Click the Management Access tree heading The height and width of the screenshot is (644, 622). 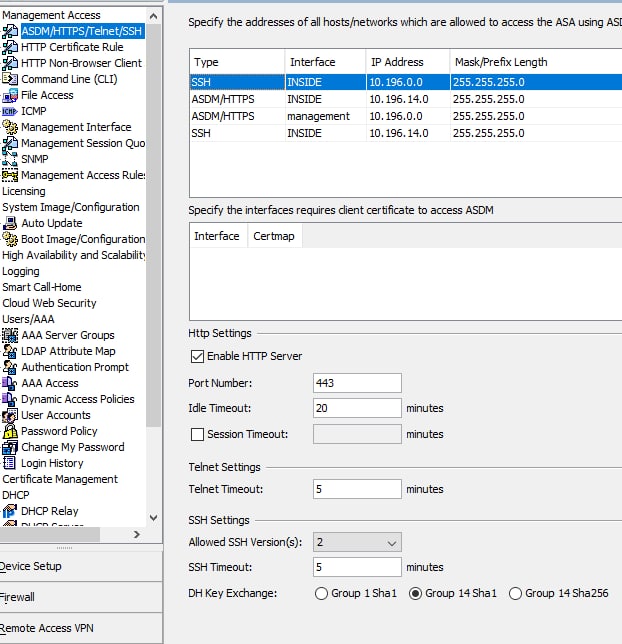tap(51, 15)
